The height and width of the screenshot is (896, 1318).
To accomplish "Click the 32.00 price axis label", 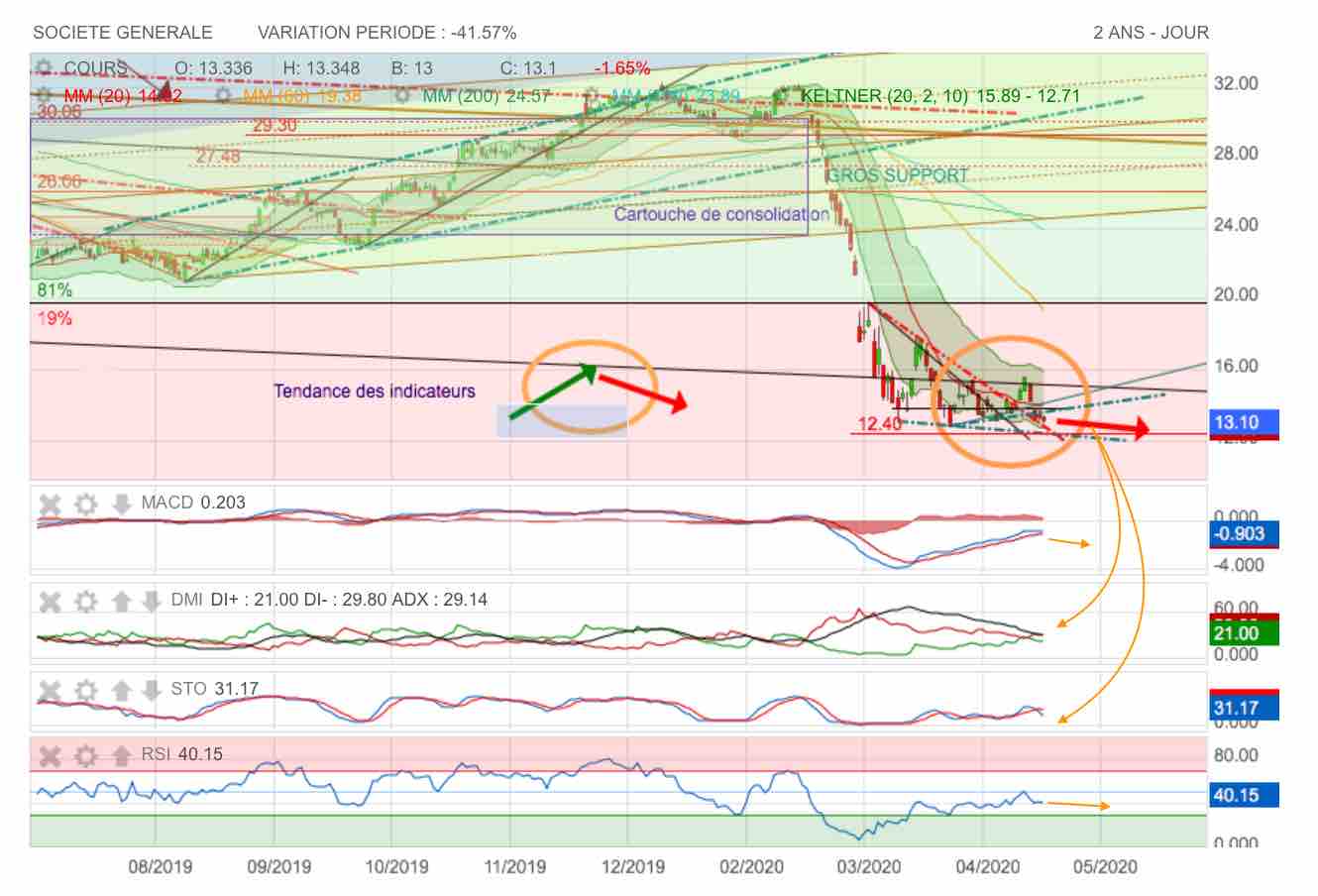I will point(1236,83).
